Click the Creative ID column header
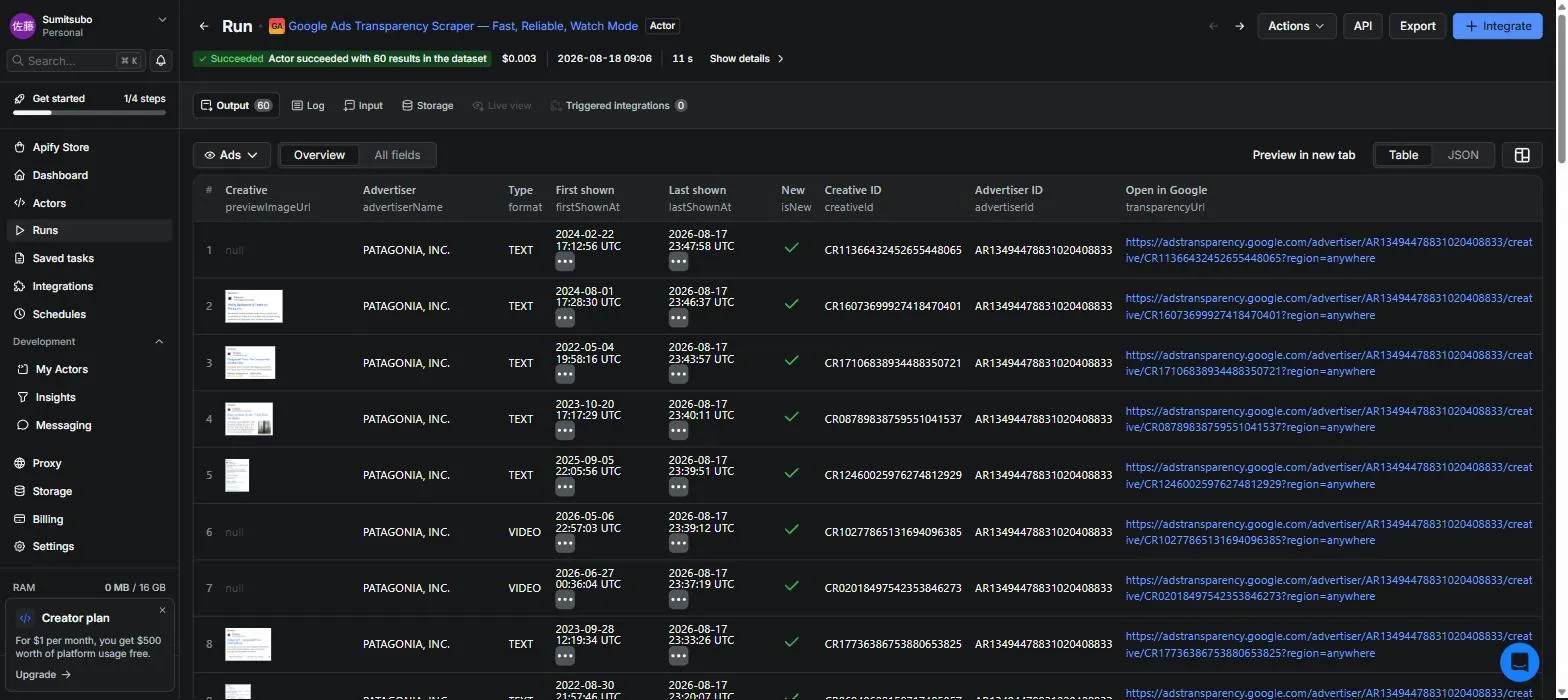Image resolution: width=1568 pixels, height=700 pixels. [x=853, y=190]
